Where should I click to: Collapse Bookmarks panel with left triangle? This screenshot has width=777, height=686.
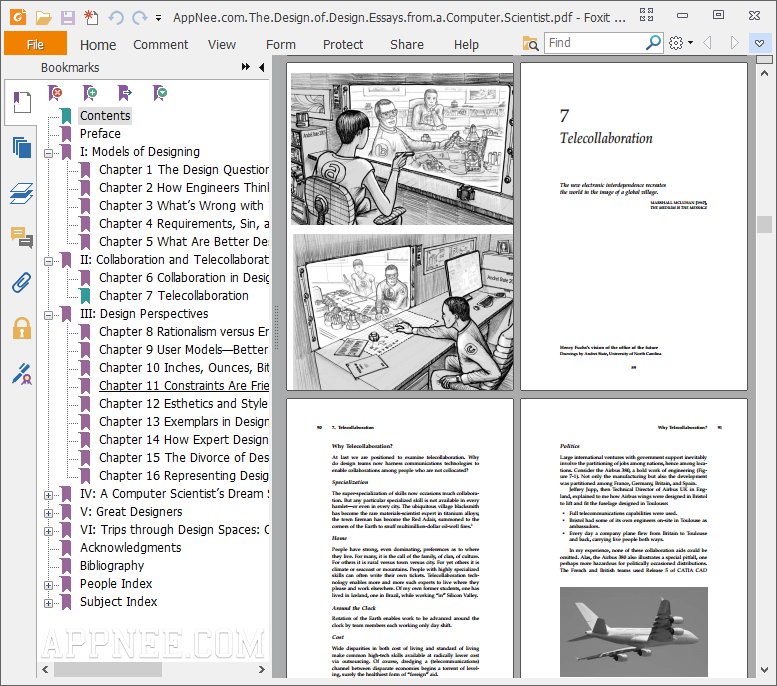pyautogui.click(x=262, y=67)
